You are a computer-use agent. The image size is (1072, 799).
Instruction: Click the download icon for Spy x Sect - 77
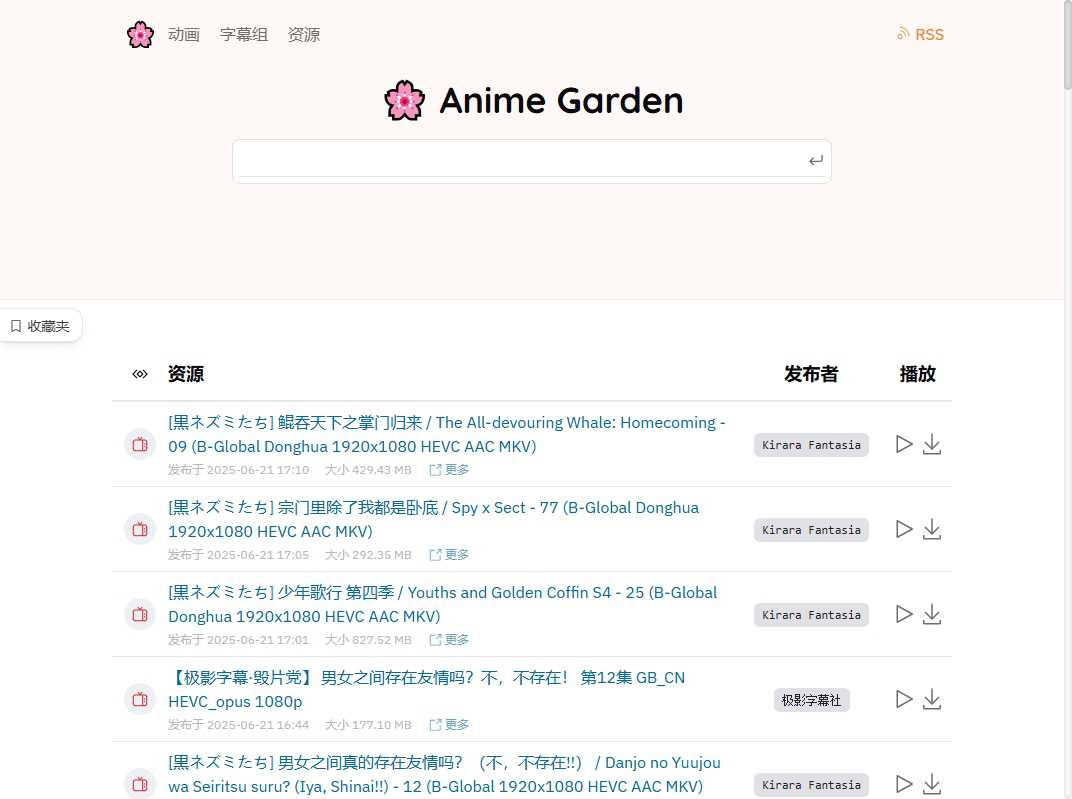(931, 529)
